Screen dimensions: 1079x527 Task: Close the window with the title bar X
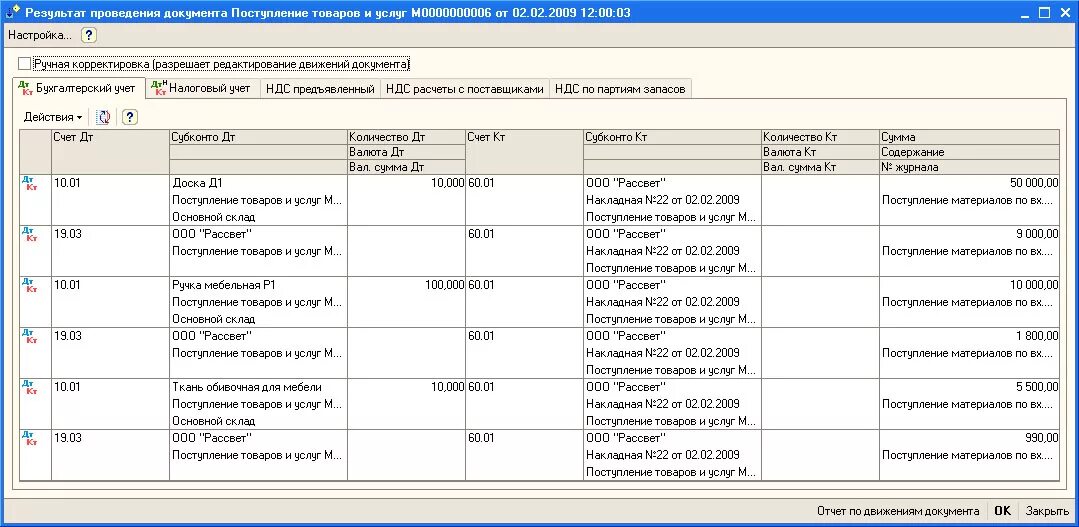click(x=1063, y=12)
